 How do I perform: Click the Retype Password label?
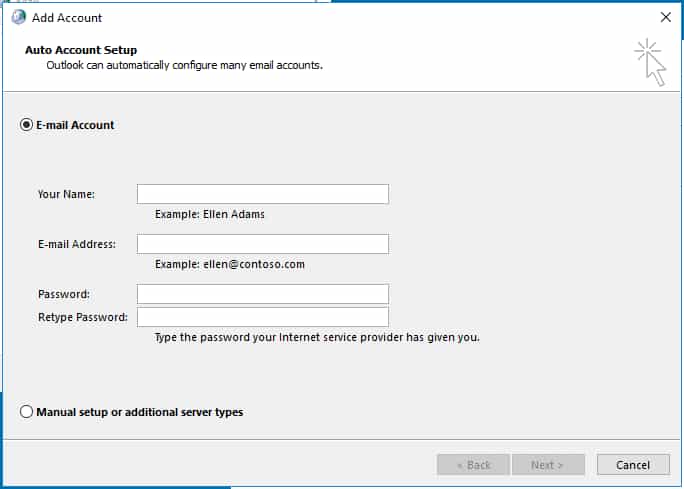pos(83,317)
